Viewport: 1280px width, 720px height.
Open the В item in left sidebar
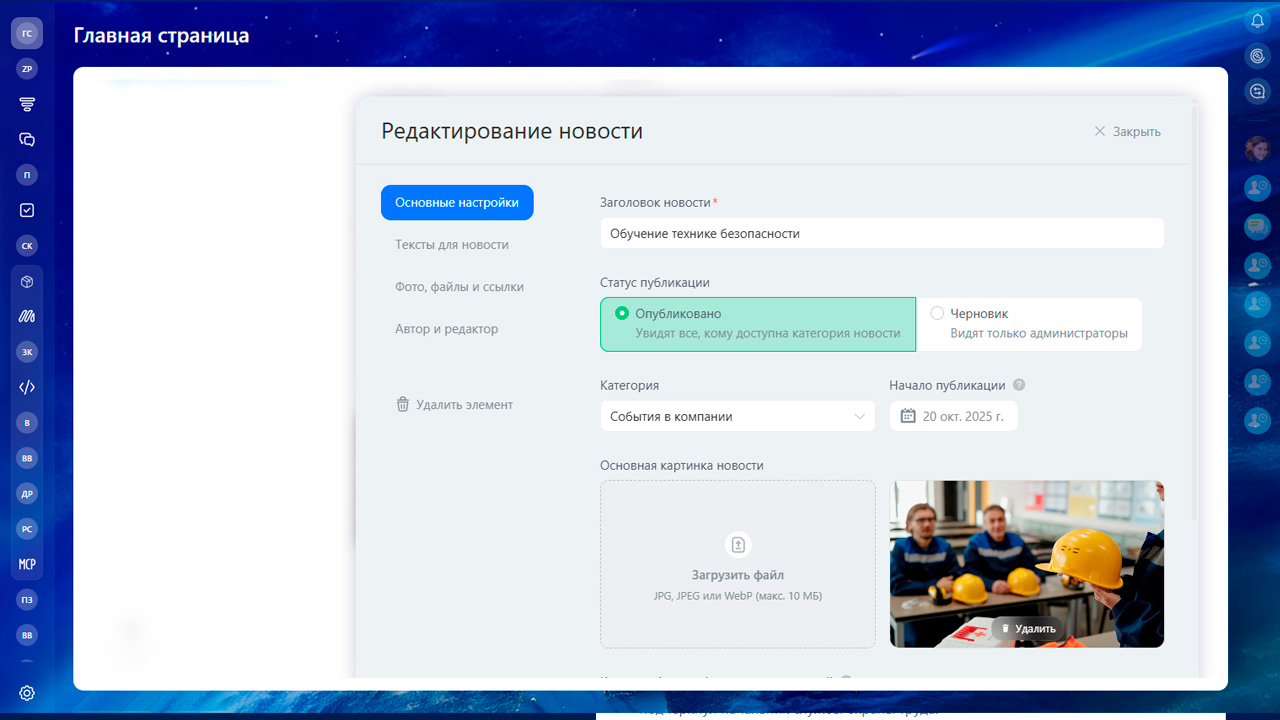tap(27, 423)
